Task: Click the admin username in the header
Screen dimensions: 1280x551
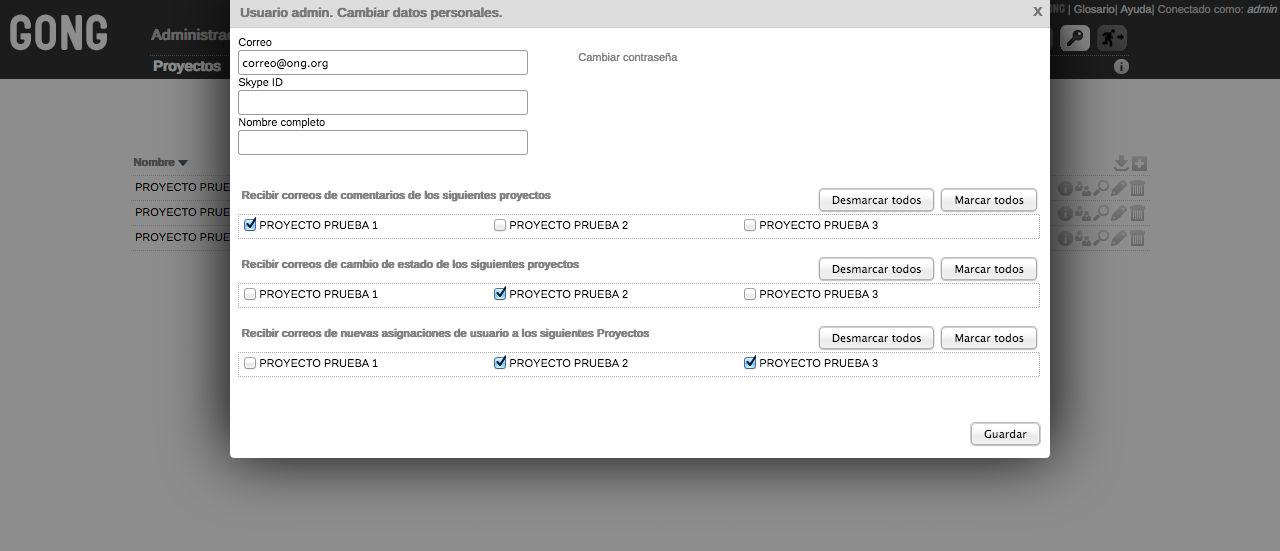Action: [1262, 9]
